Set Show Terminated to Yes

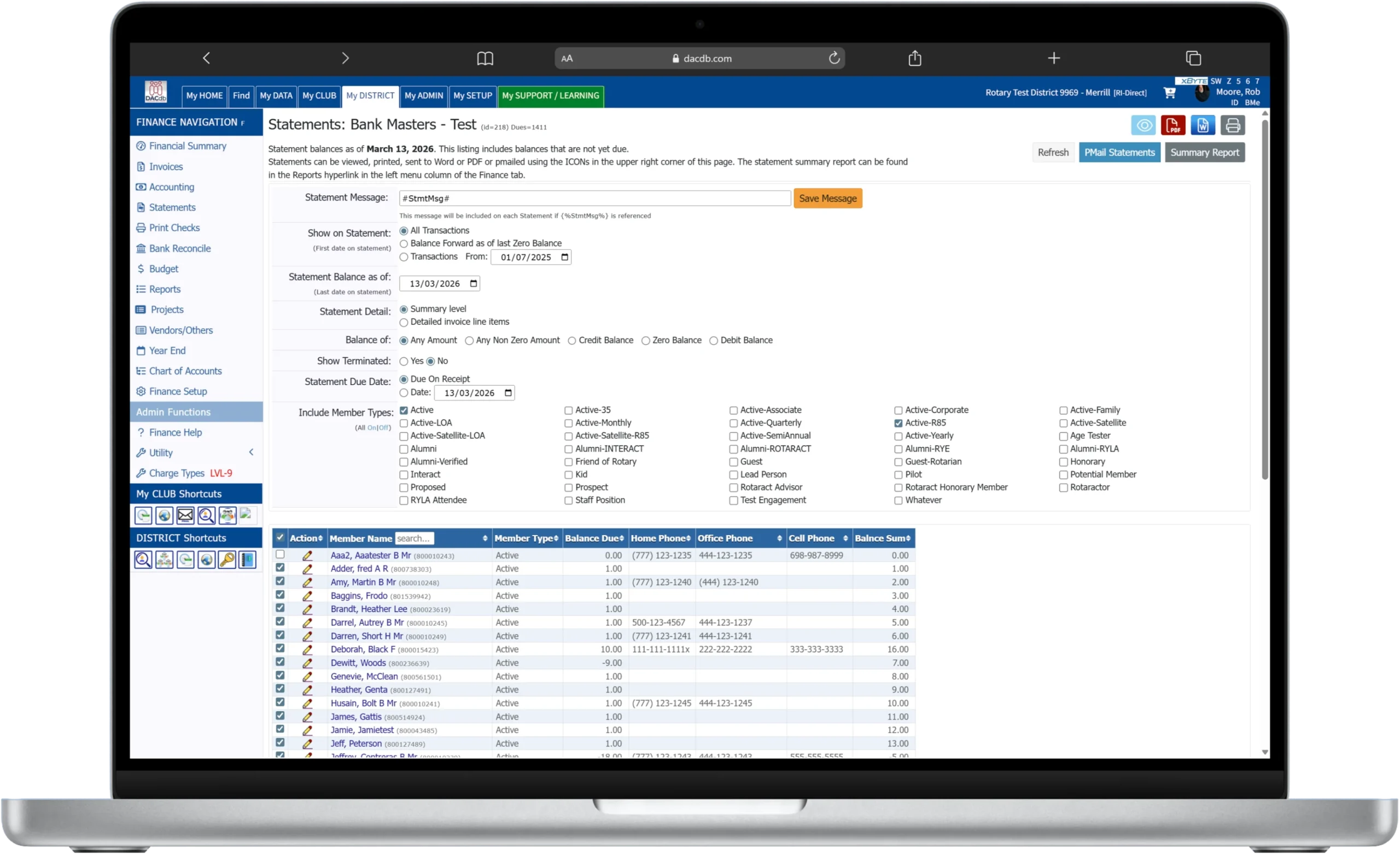404,362
